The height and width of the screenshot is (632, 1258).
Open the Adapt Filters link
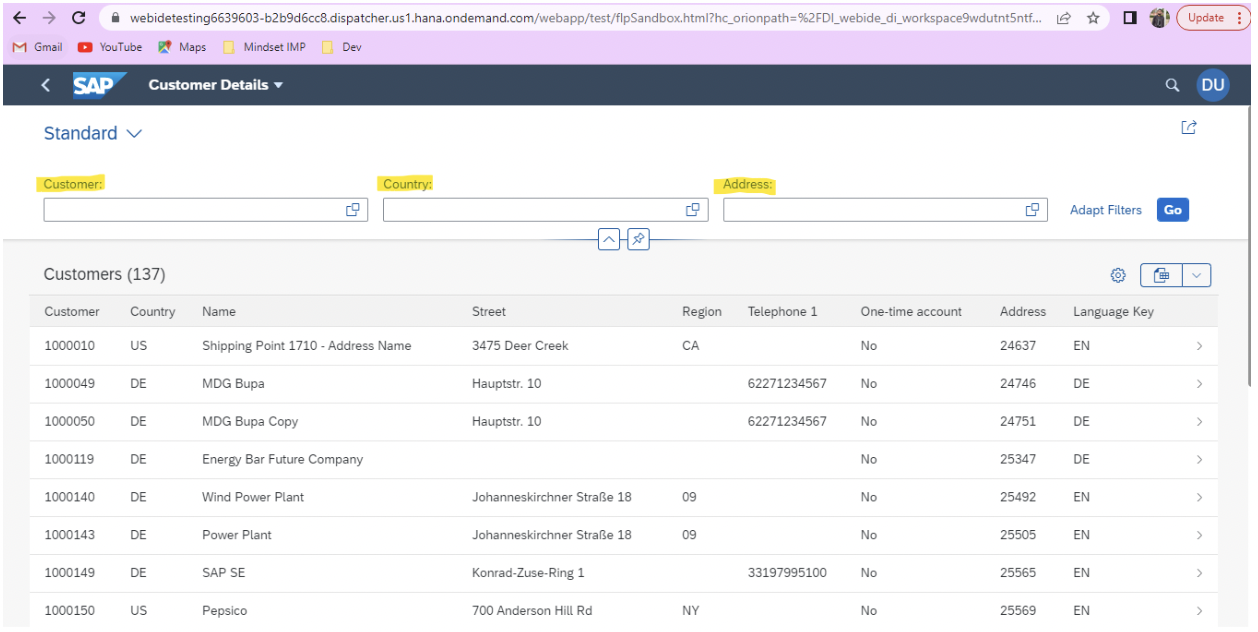point(1105,210)
